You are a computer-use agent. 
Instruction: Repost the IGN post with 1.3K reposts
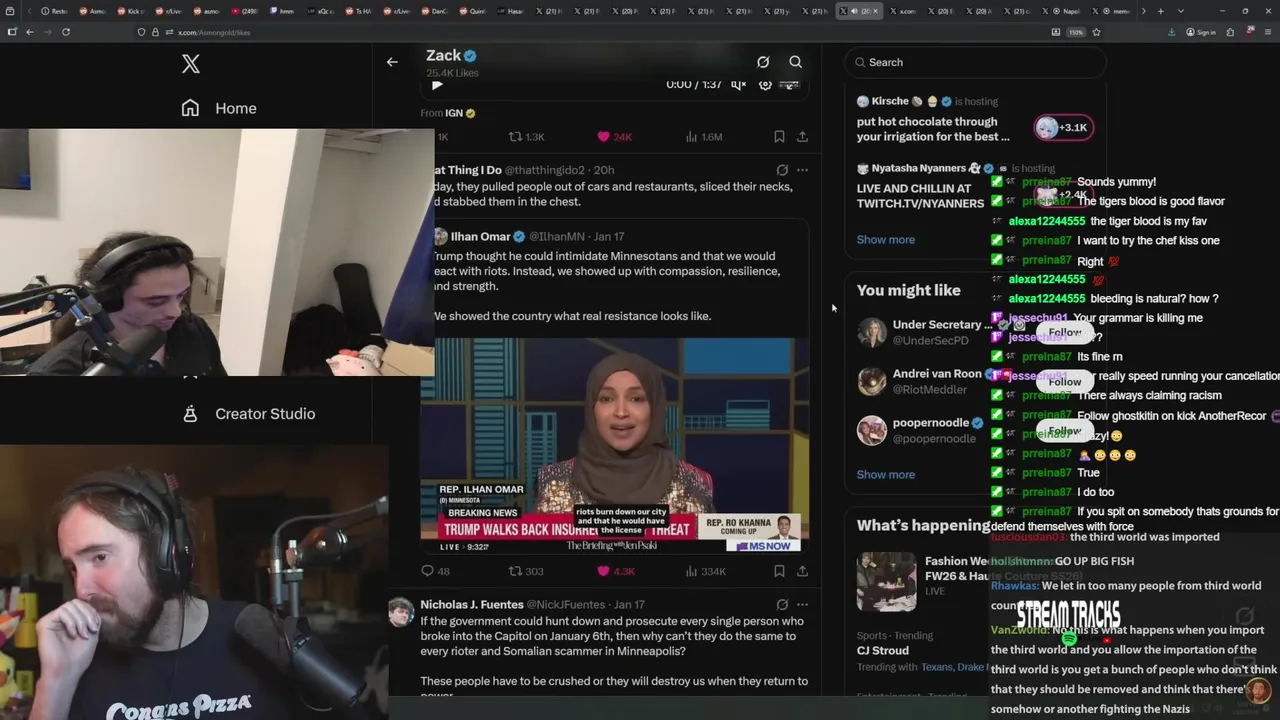[527, 137]
